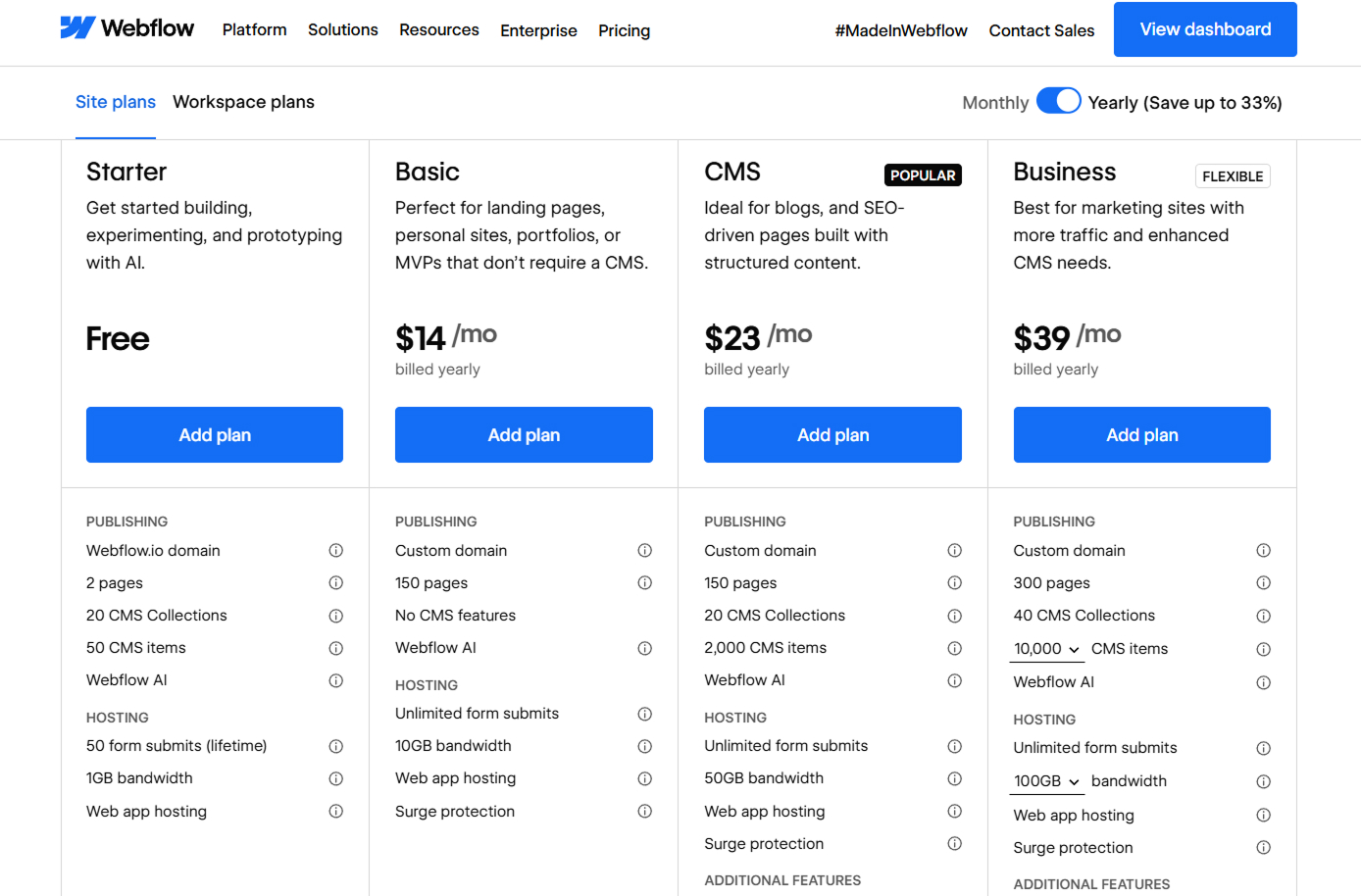Show info for Basic Surge protection
This screenshot has height=896, width=1361.
coord(645,811)
